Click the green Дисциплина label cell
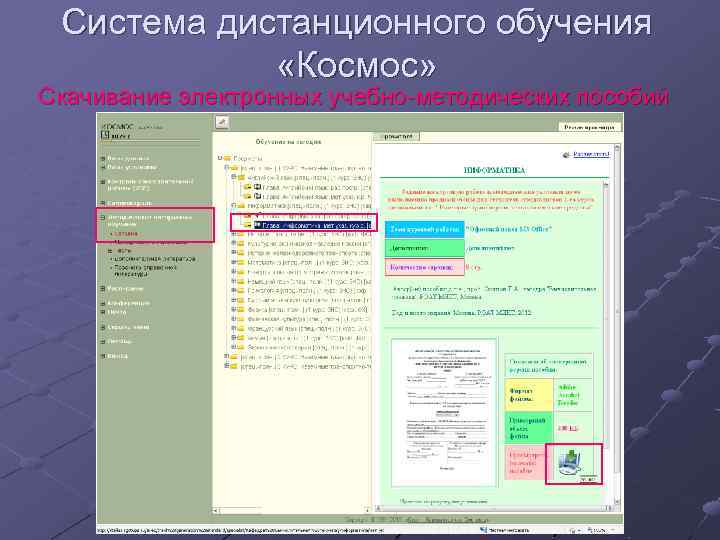720x540 pixels. (425, 248)
